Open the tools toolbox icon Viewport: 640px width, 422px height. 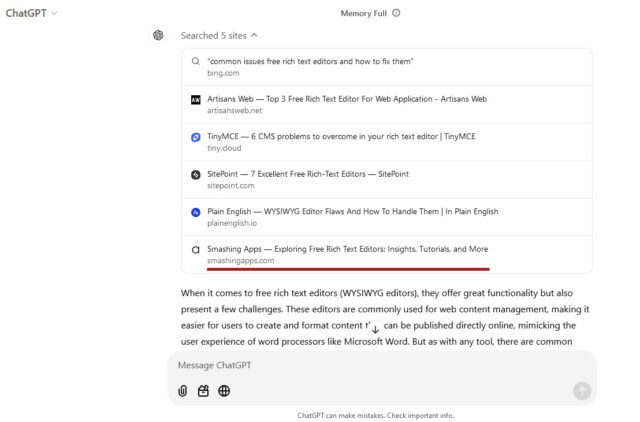point(203,391)
